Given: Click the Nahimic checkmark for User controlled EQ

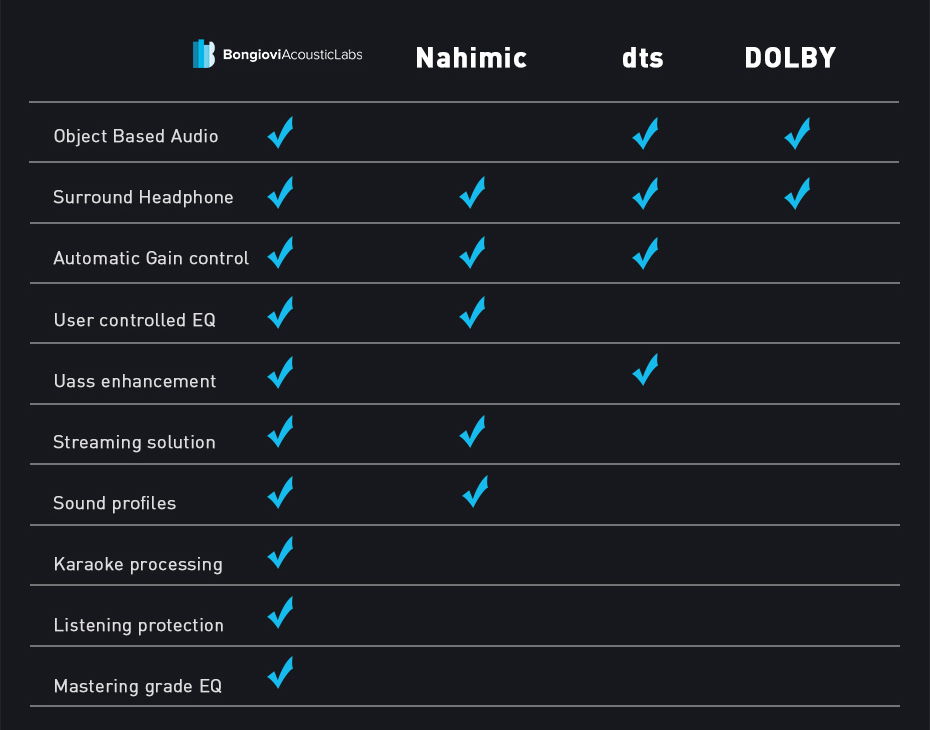Looking at the screenshot, I should (x=473, y=313).
